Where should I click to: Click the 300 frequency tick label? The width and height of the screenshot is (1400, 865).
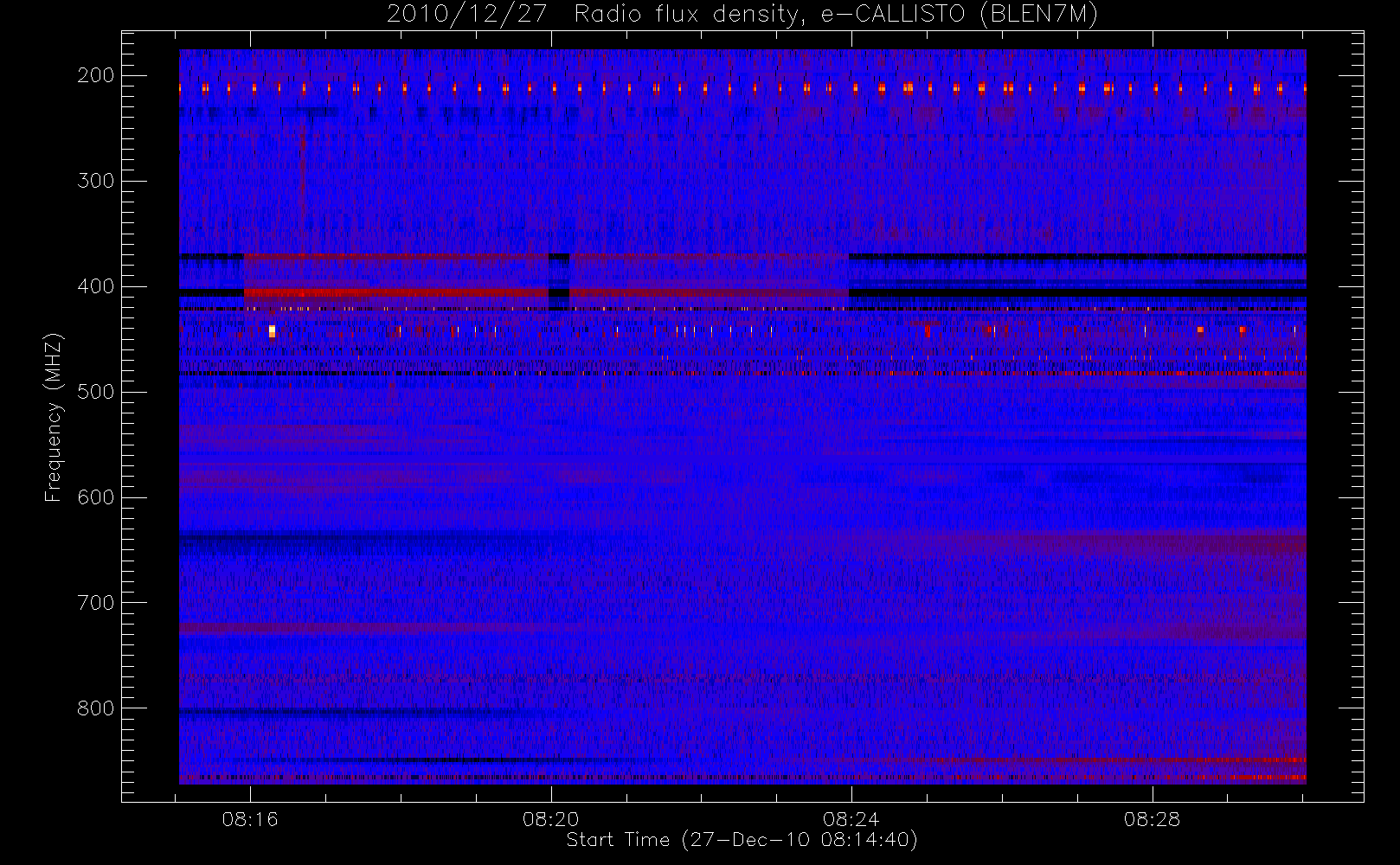[95, 181]
